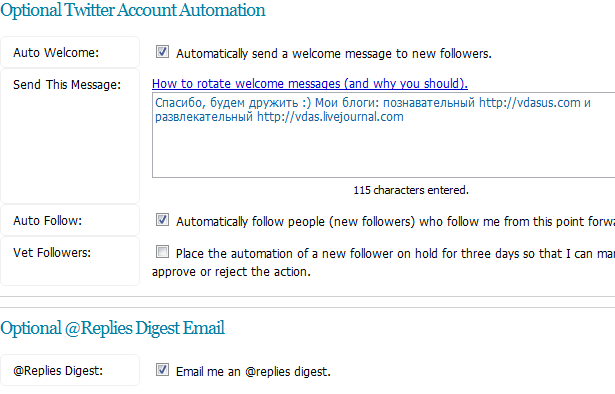Click the "Send This Message:" label
The height and width of the screenshot is (394, 615).
[x=67, y=85]
